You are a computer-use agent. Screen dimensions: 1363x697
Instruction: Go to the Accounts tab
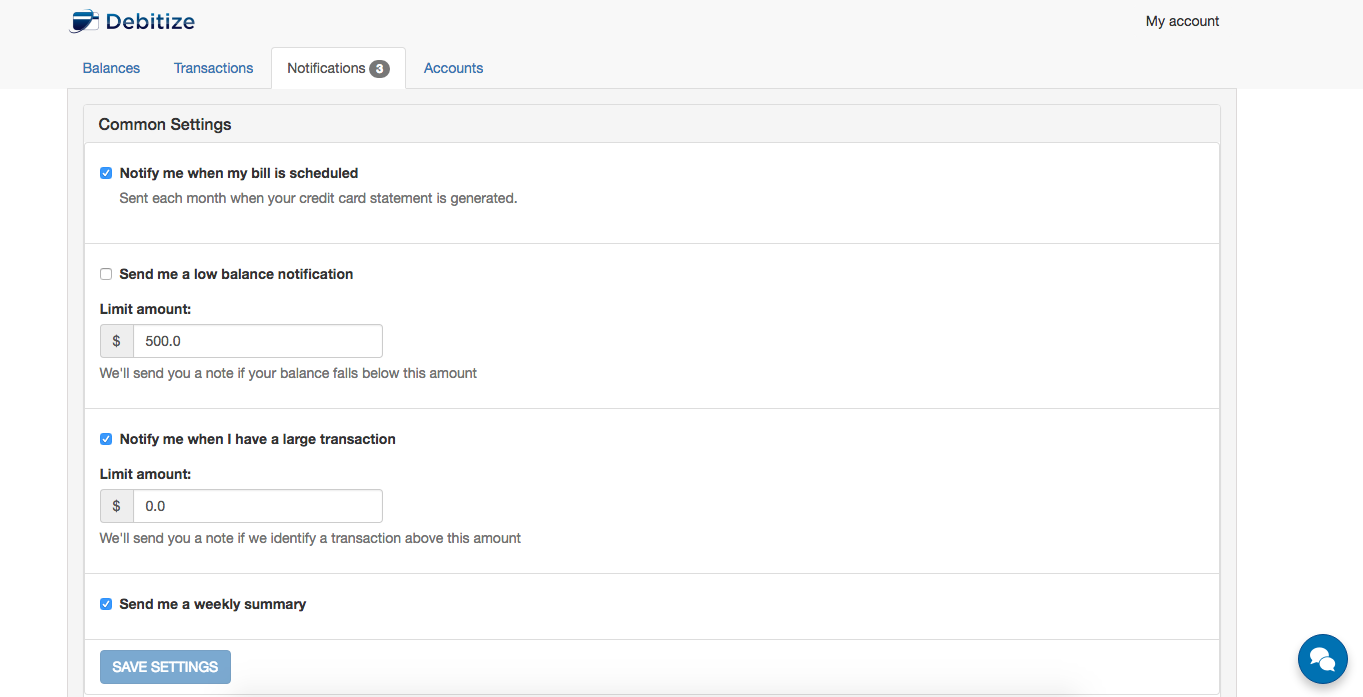pyautogui.click(x=453, y=68)
